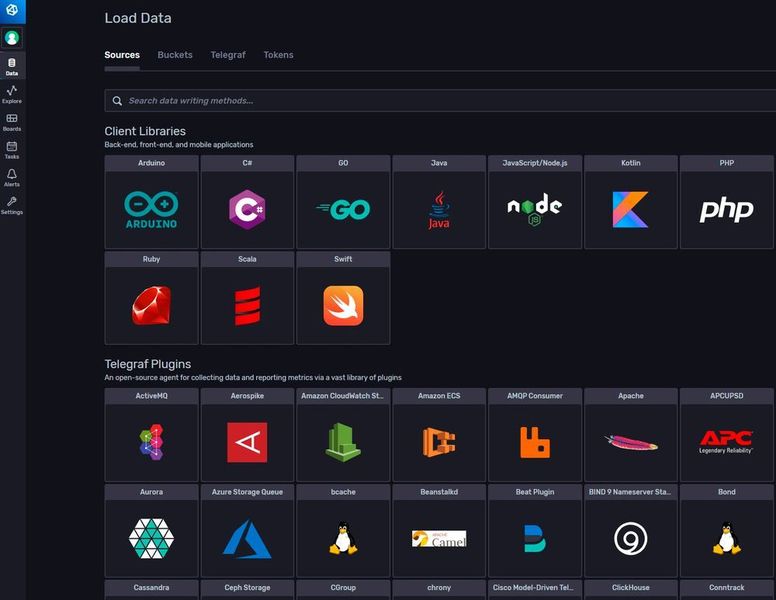Image resolution: width=776 pixels, height=600 pixels.
Task: Open the Bond penguin logo
Action: tap(727, 538)
